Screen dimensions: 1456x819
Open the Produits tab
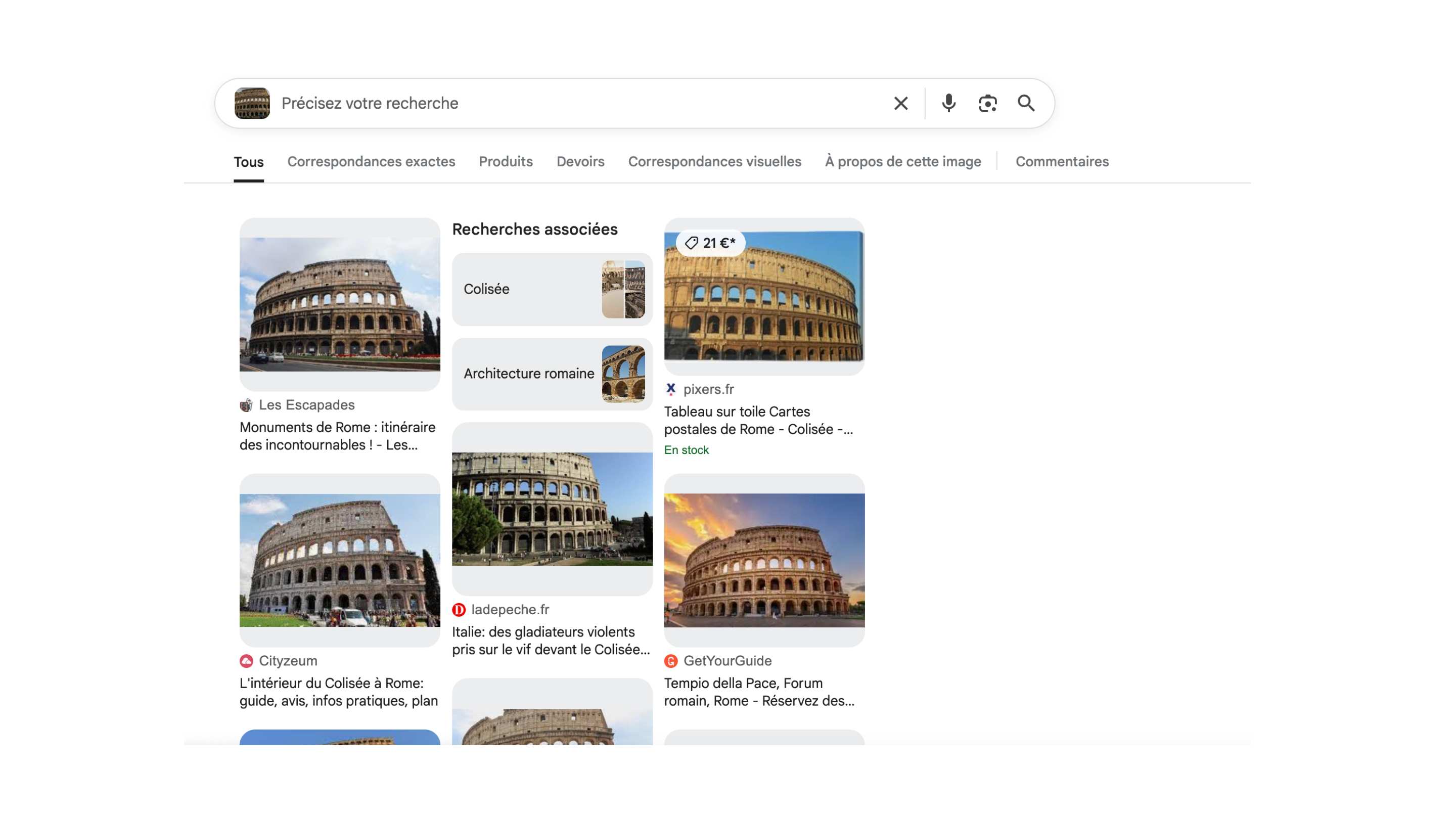pos(506,162)
